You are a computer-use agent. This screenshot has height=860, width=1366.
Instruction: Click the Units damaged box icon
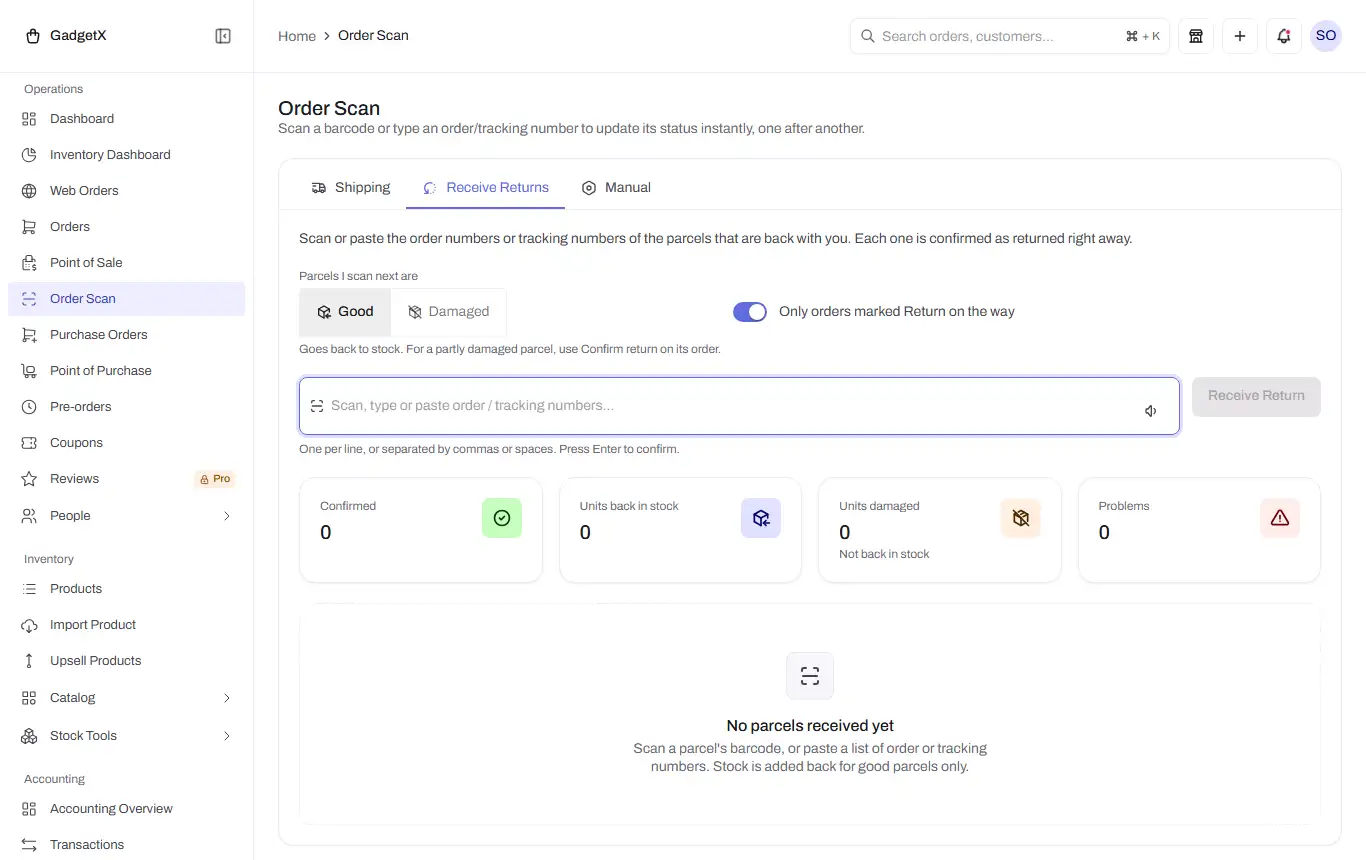pyautogui.click(x=1021, y=518)
